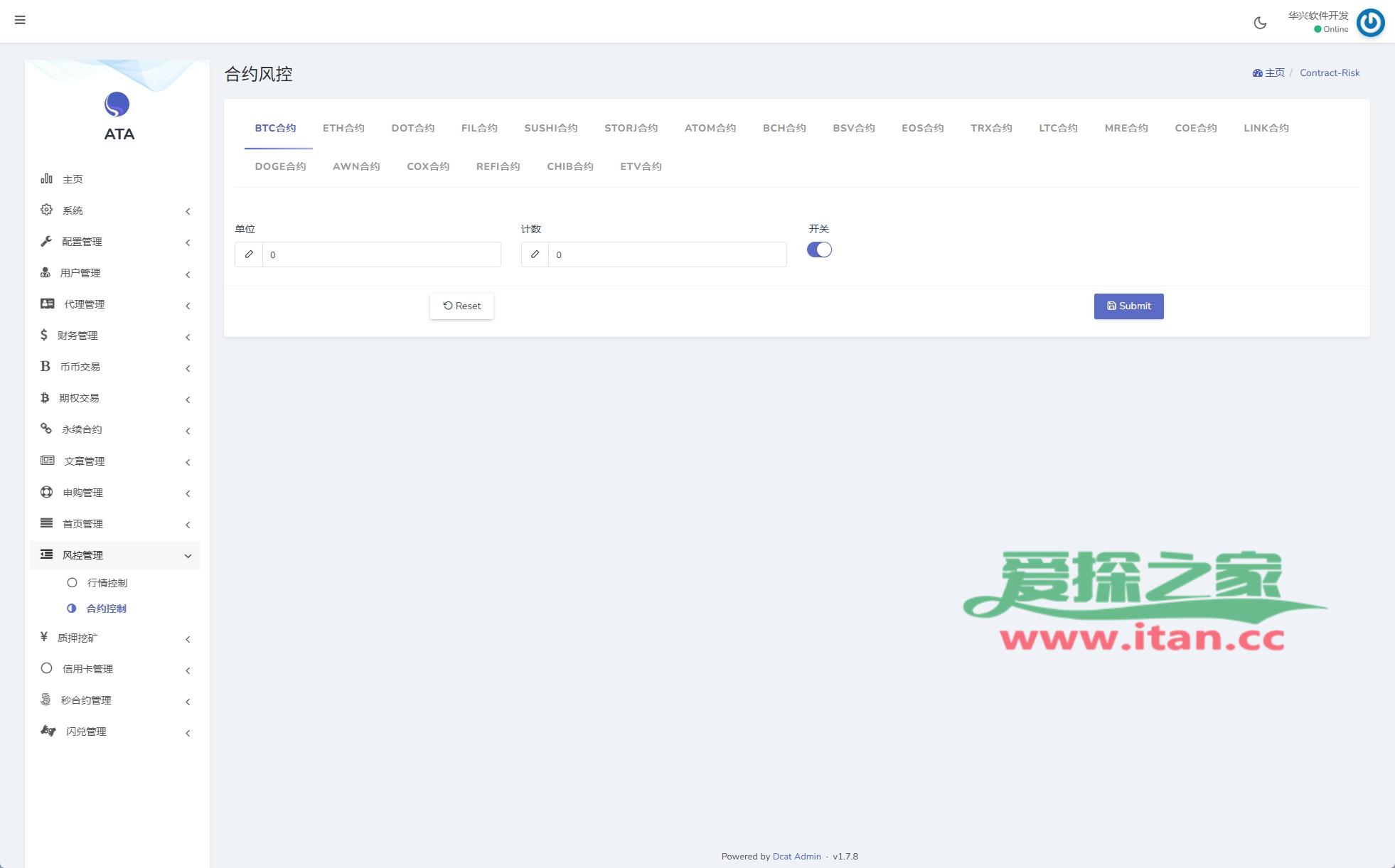
Task: Open the DOGE合约 tab
Action: 280,166
